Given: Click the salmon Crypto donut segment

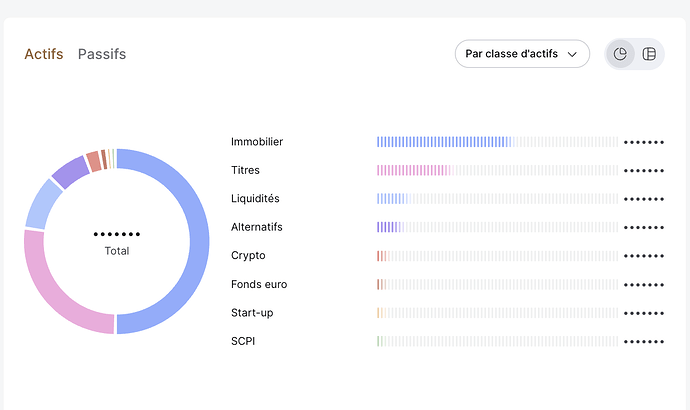Looking at the screenshot, I should pyautogui.click(x=93, y=161).
